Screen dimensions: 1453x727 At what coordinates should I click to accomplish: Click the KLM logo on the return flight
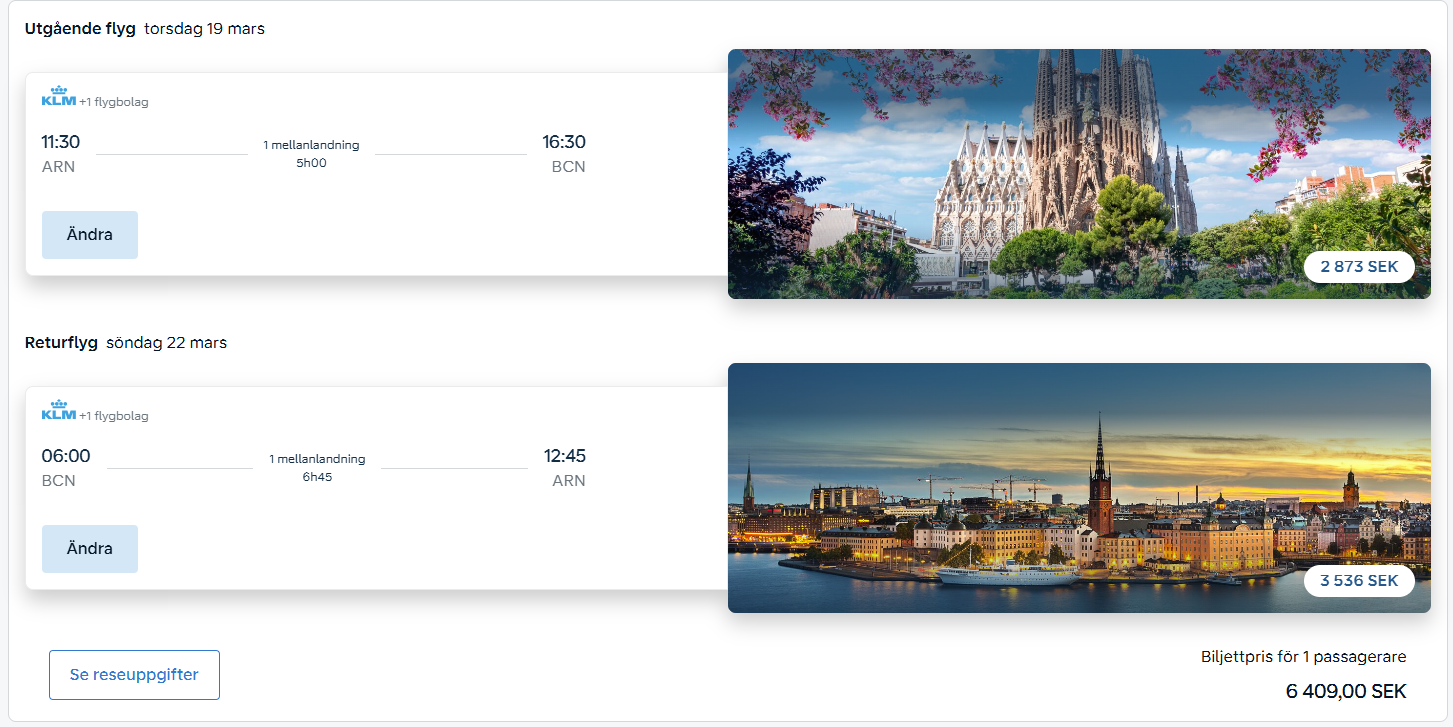(x=58, y=411)
